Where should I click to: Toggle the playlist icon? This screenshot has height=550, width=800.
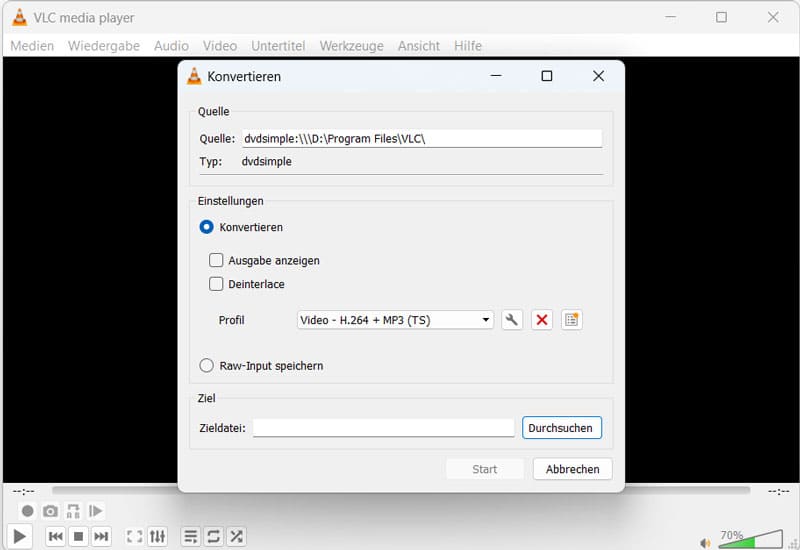(191, 536)
